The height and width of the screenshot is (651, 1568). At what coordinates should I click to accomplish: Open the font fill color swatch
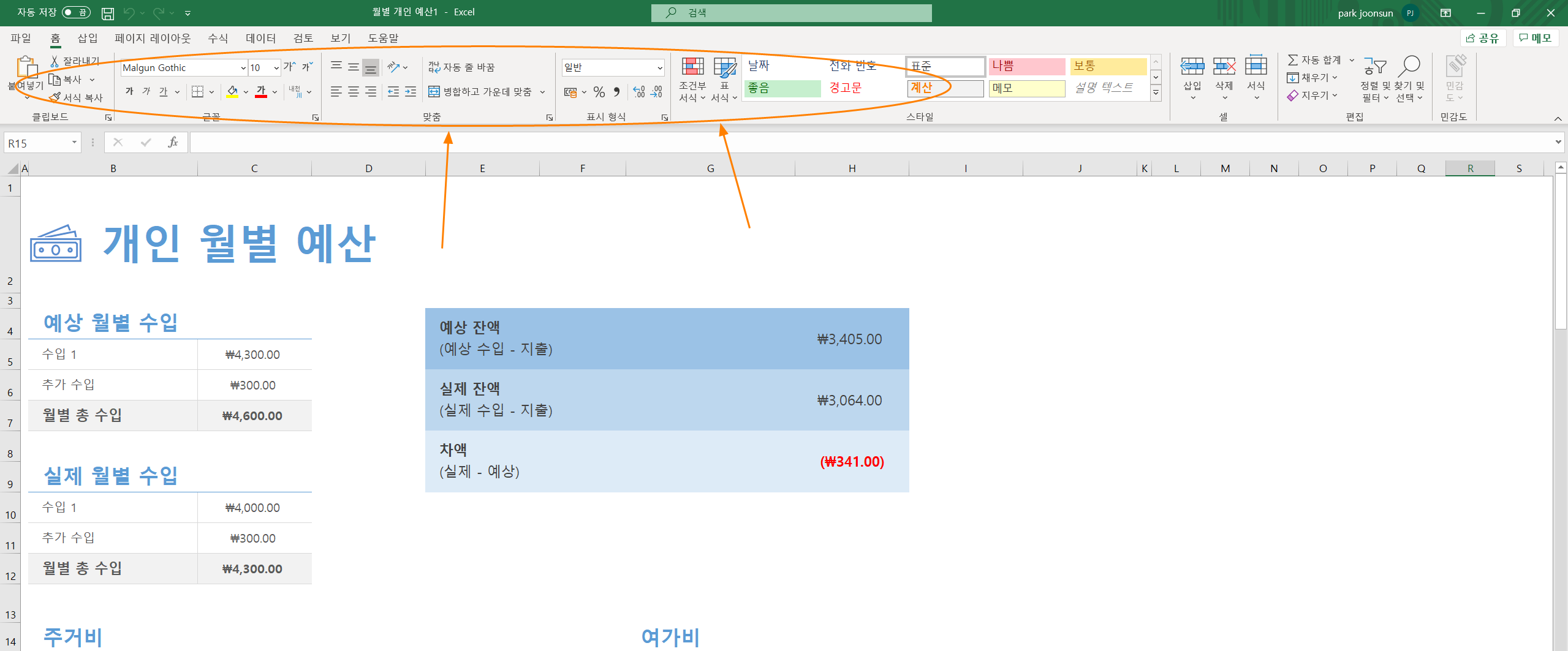click(x=232, y=91)
